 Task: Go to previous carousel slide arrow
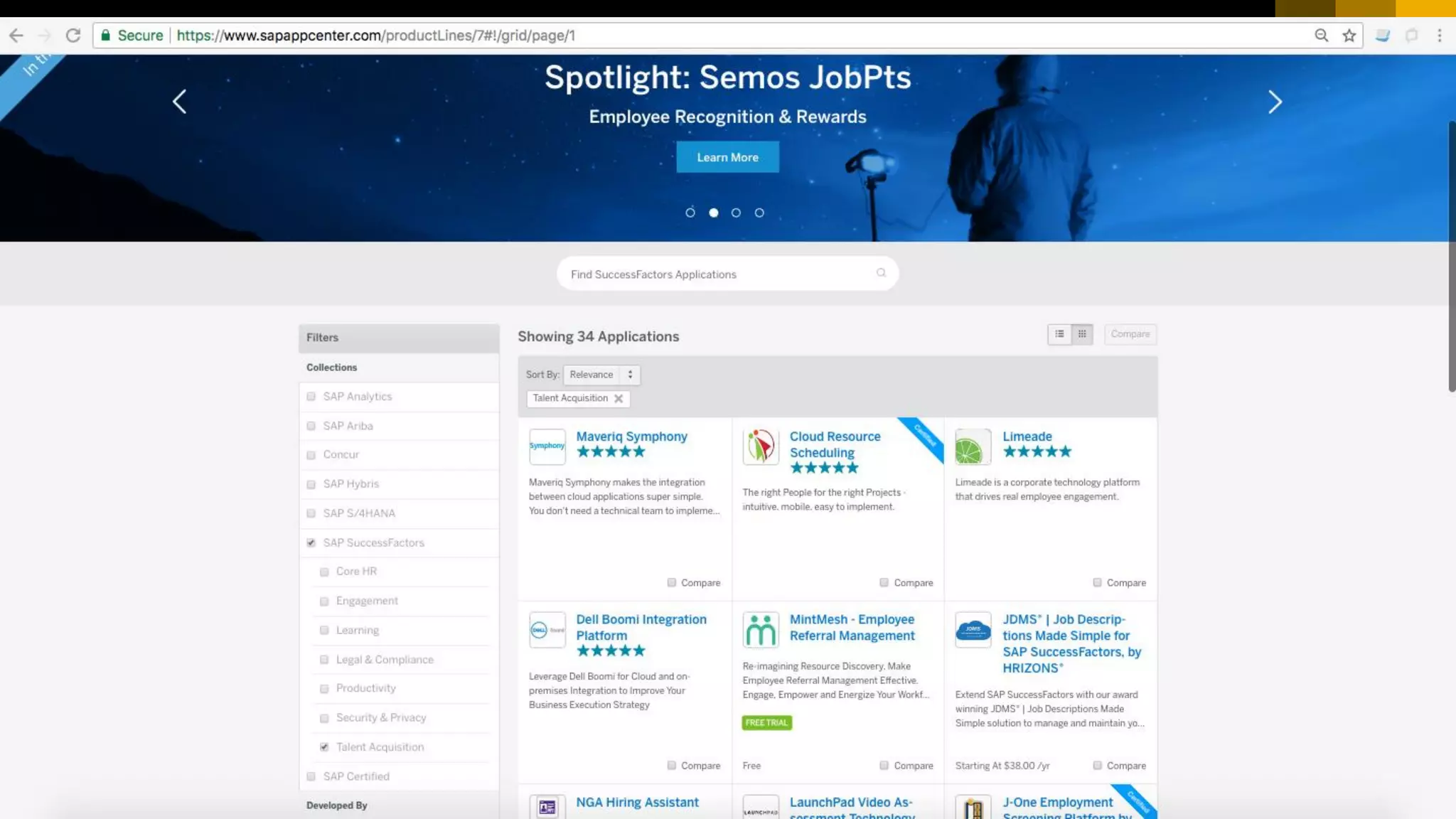[180, 102]
